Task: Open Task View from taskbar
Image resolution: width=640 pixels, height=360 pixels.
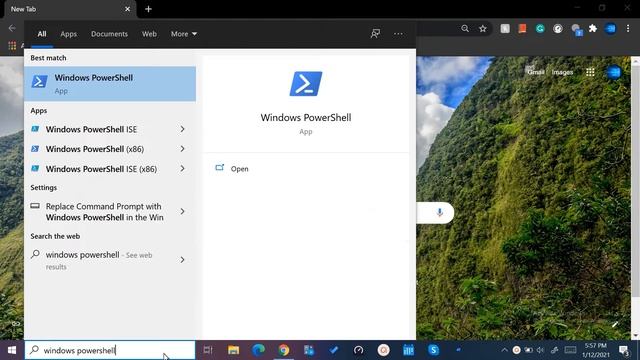Action: pos(208,350)
